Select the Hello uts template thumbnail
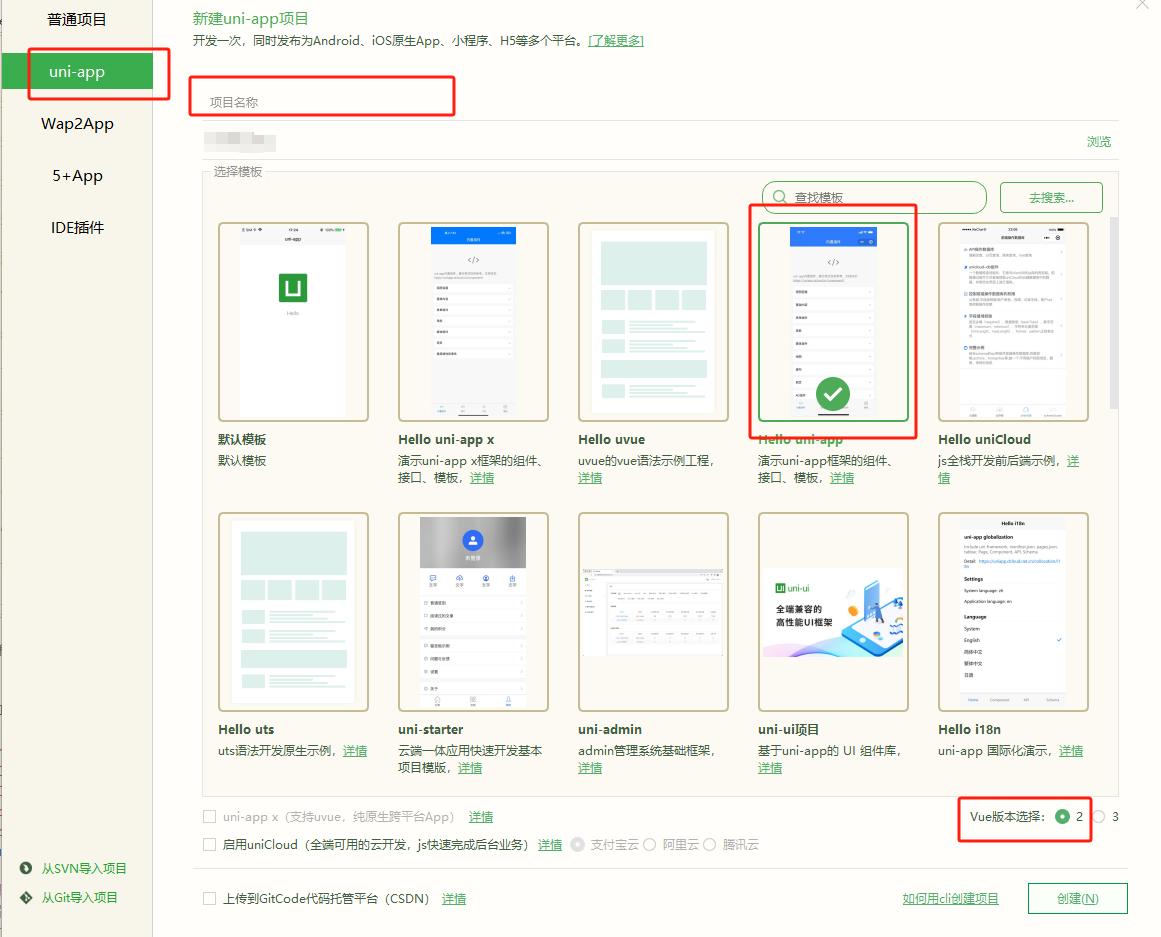 click(x=293, y=612)
